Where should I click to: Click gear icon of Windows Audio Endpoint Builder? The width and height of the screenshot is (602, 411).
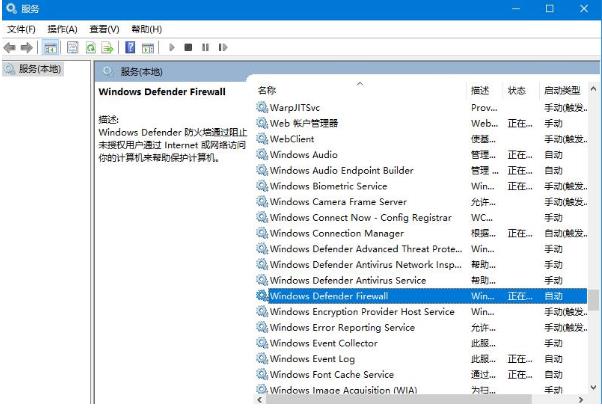click(x=262, y=170)
